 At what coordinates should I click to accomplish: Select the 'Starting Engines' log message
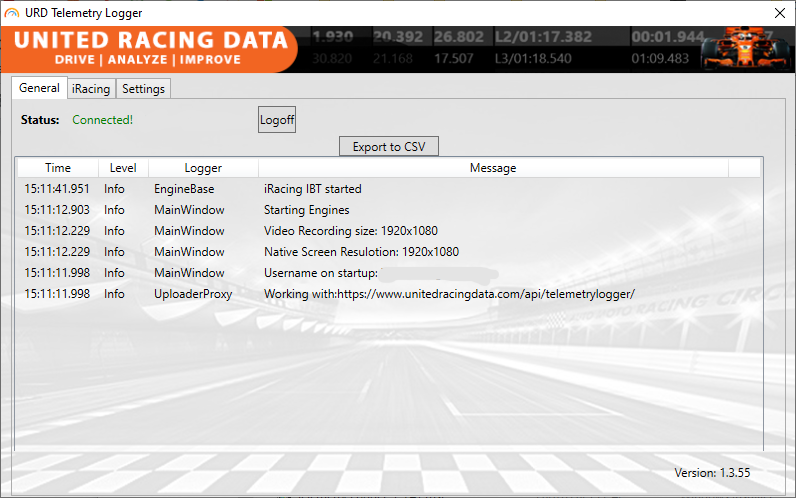307,210
